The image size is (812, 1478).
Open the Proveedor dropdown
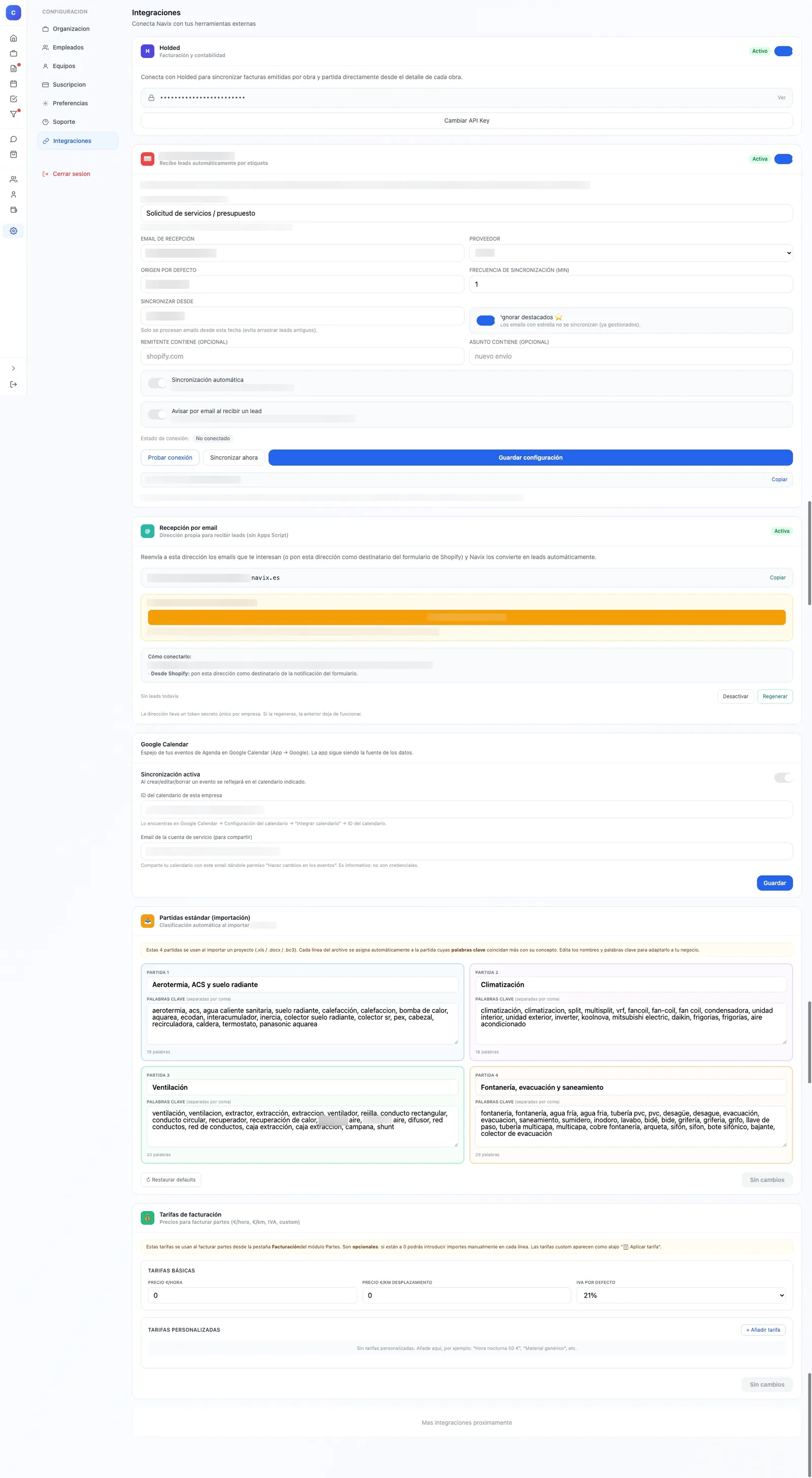tap(631, 253)
